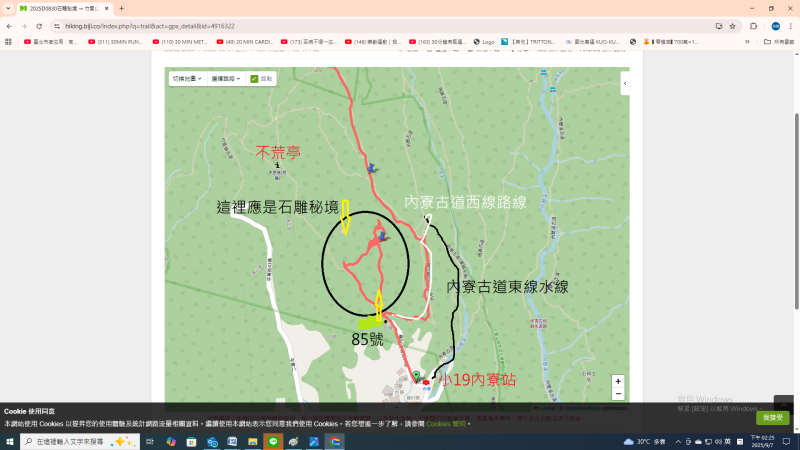The height and width of the screenshot is (450, 800).
Task: Open the (110) 30 MIN MET... bookmark
Action: point(180,42)
